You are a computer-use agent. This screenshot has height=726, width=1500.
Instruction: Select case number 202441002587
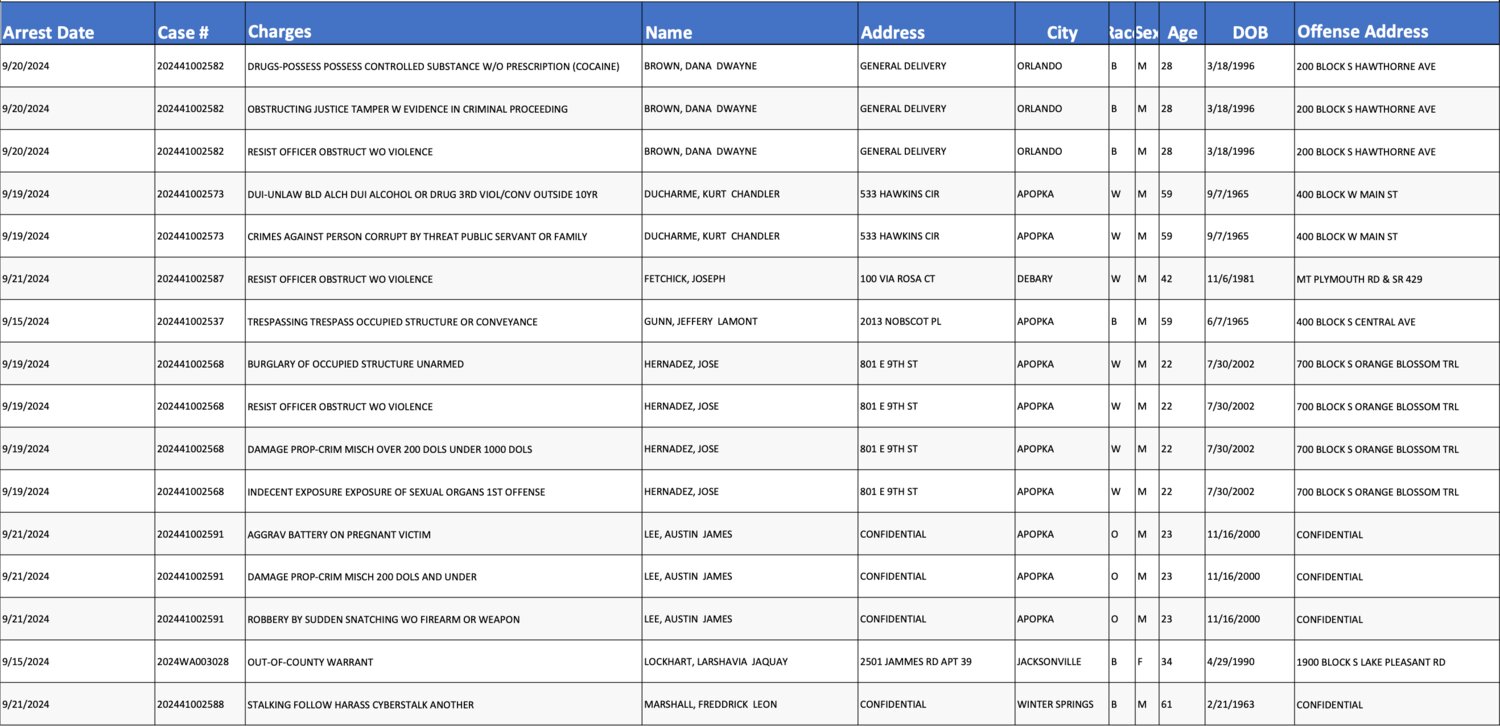pos(200,279)
